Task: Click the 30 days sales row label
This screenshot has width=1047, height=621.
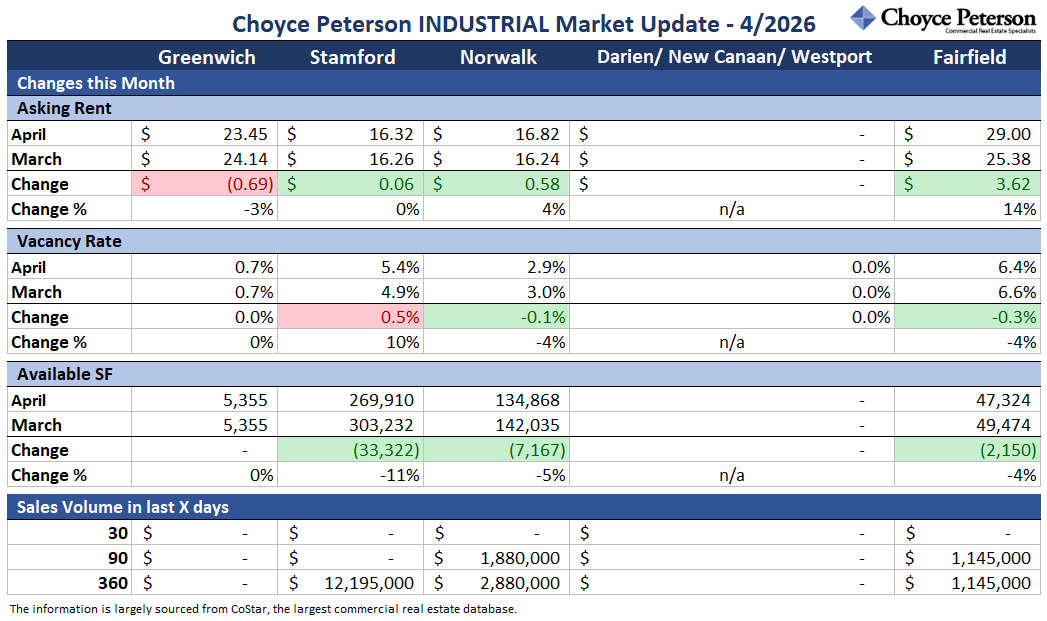Action: click(118, 533)
